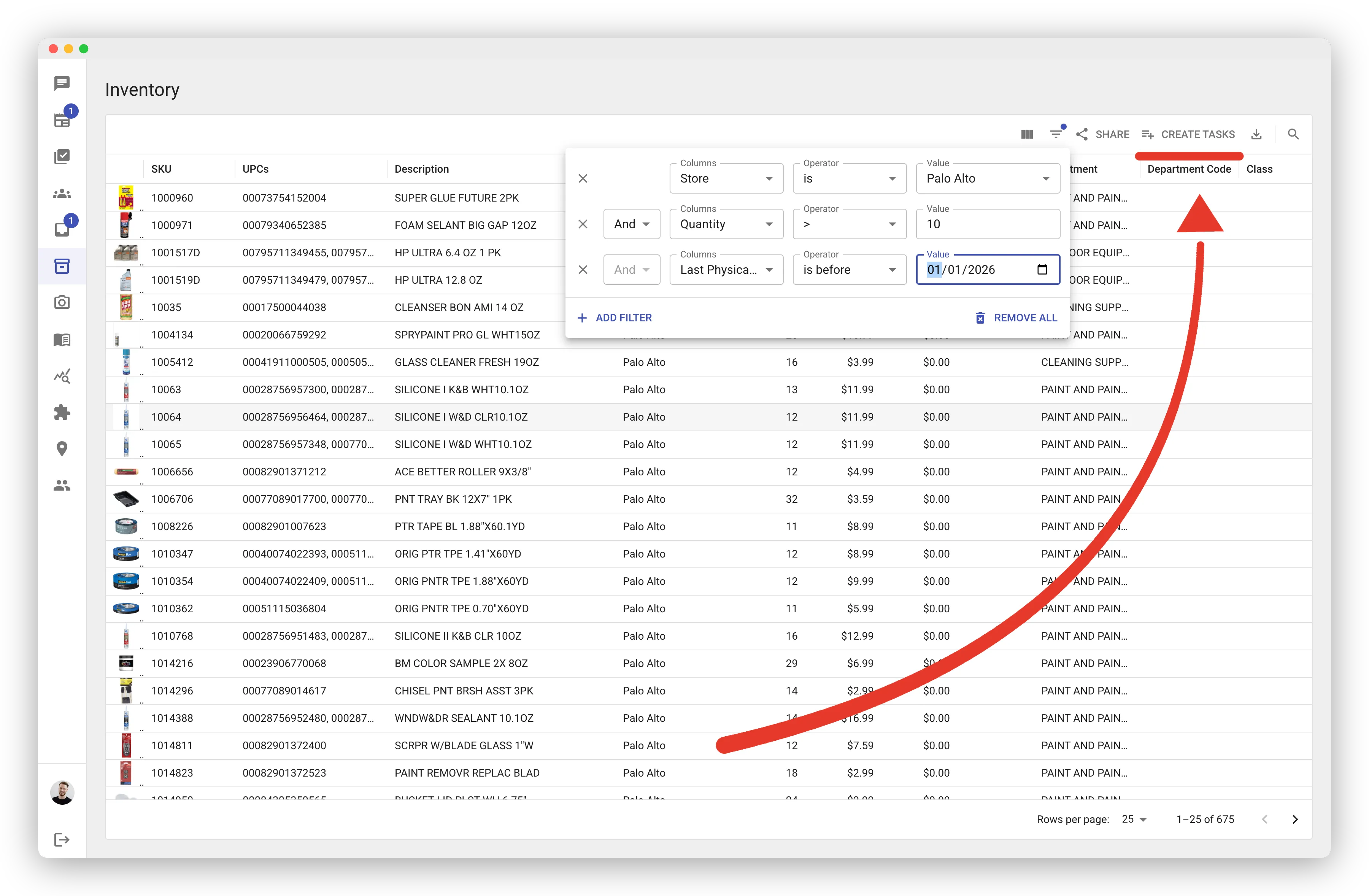Click the CREATE TASKS button
Screen dimensions: 1369x896
[1188, 135]
